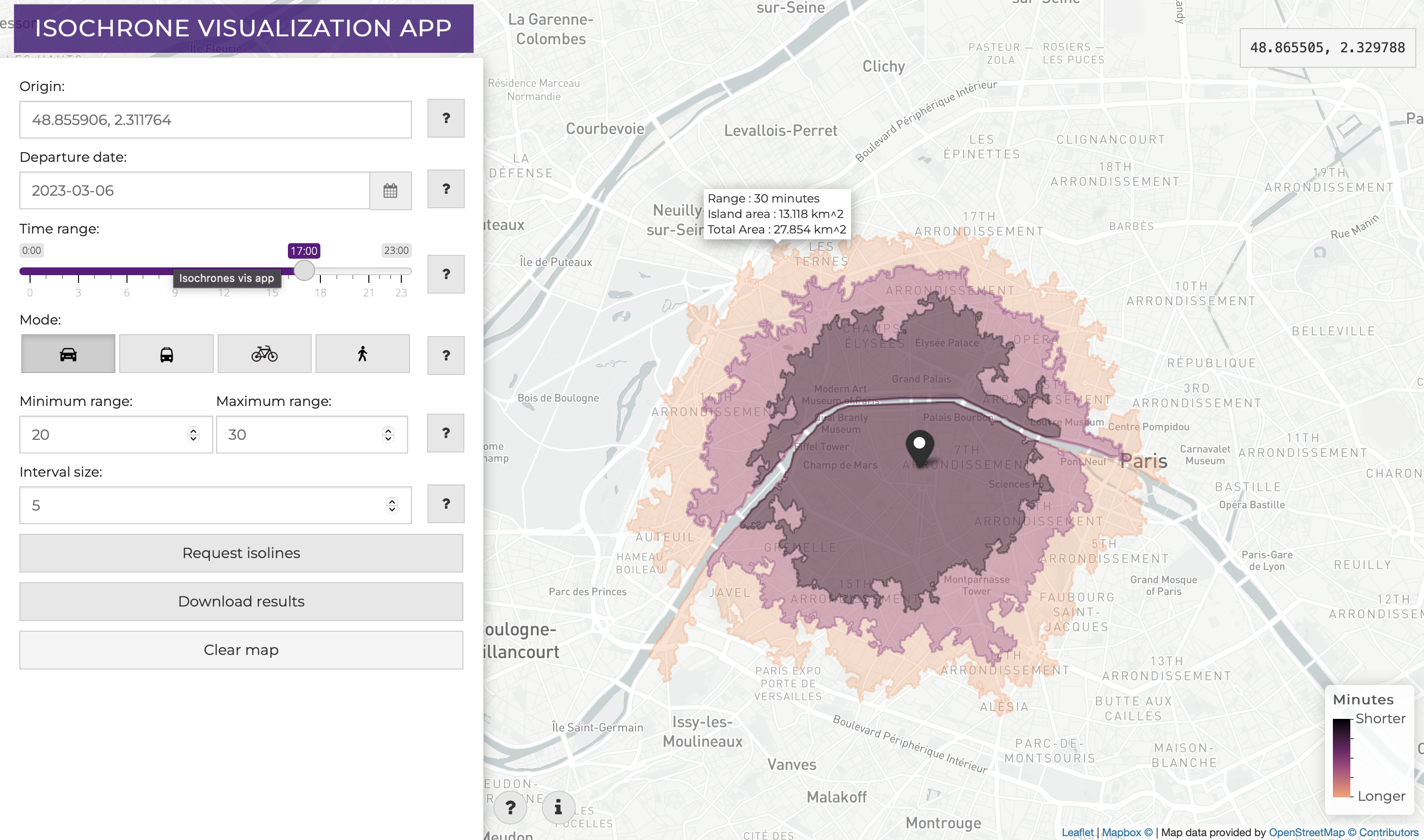Click the 0:00 time slider min label
1424x840 pixels.
click(32, 250)
